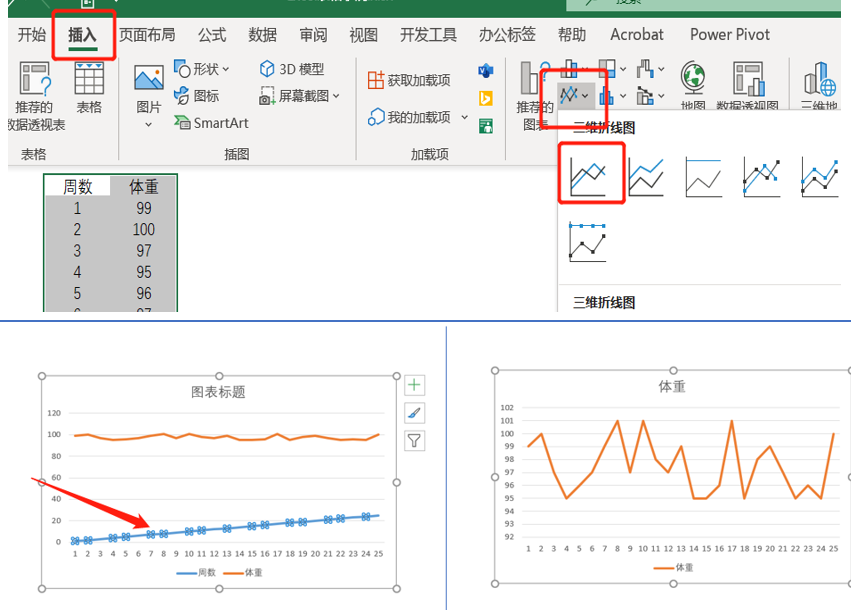The height and width of the screenshot is (610, 851).
Task: Click the 三维地图 3D map icon
Action: click(819, 79)
